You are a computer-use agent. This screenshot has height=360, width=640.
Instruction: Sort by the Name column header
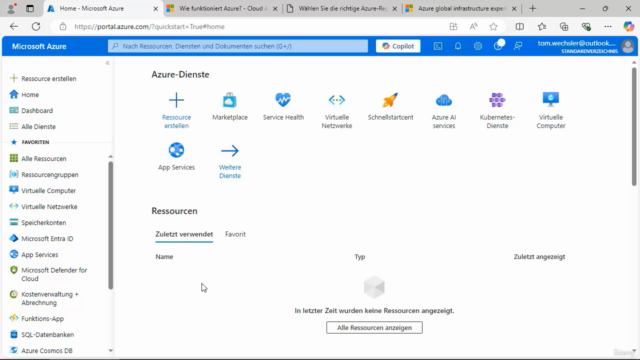coord(164,257)
